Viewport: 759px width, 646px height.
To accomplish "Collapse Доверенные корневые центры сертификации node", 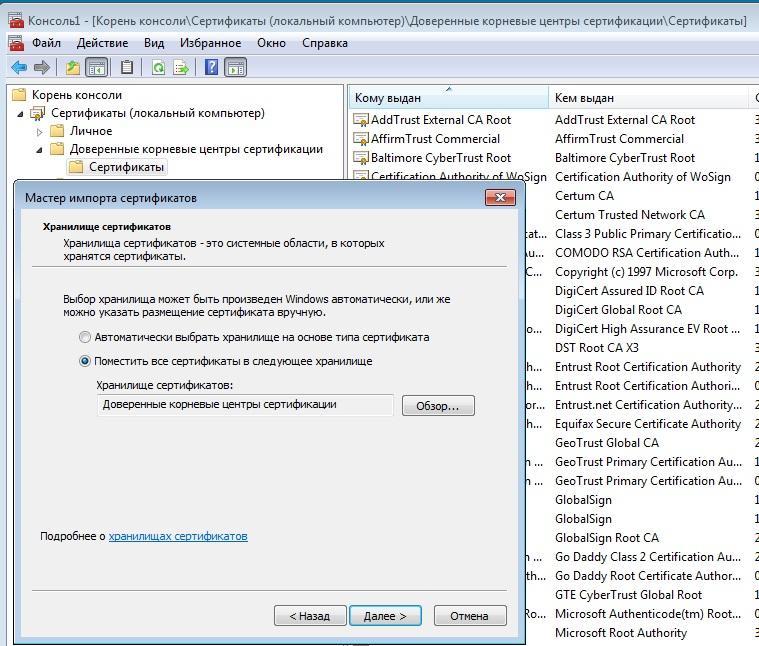I will click(40, 150).
